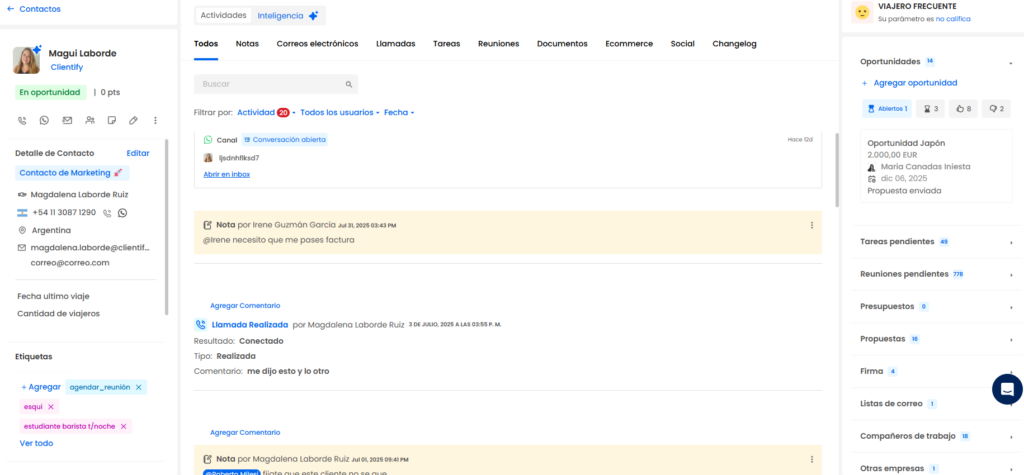Show won opportunities with thumbs-up 8
Viewport: 1024px width, 475px height.
tap(963, 108)
